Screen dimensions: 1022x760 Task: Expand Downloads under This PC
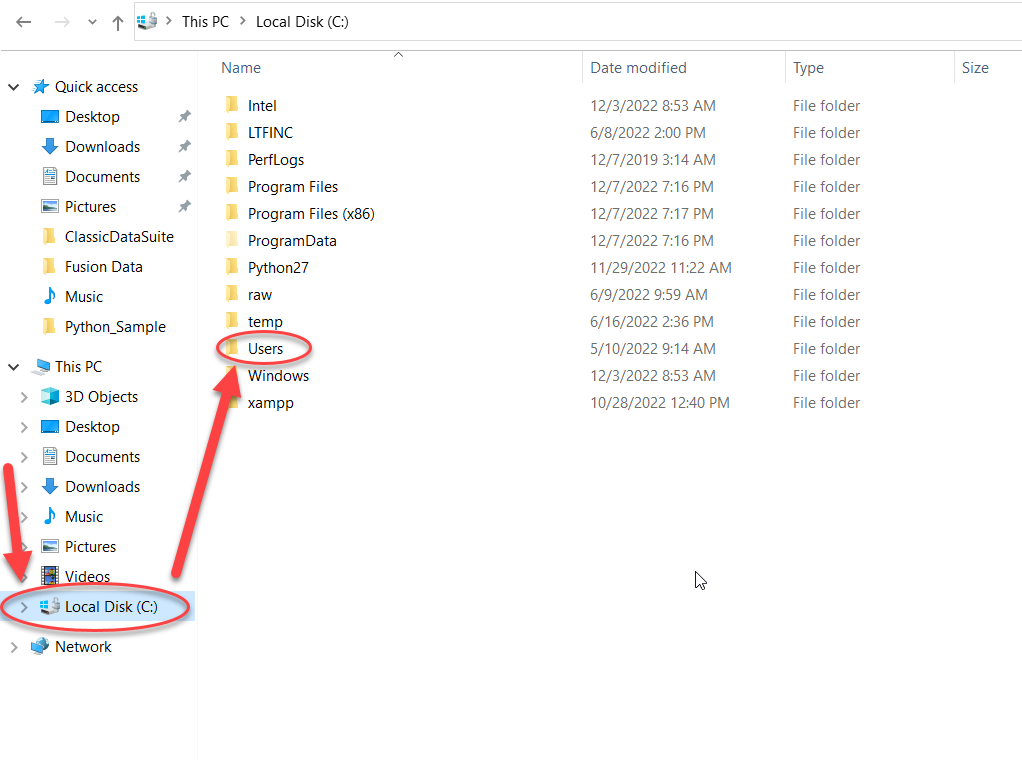click(x=24, y=487)
